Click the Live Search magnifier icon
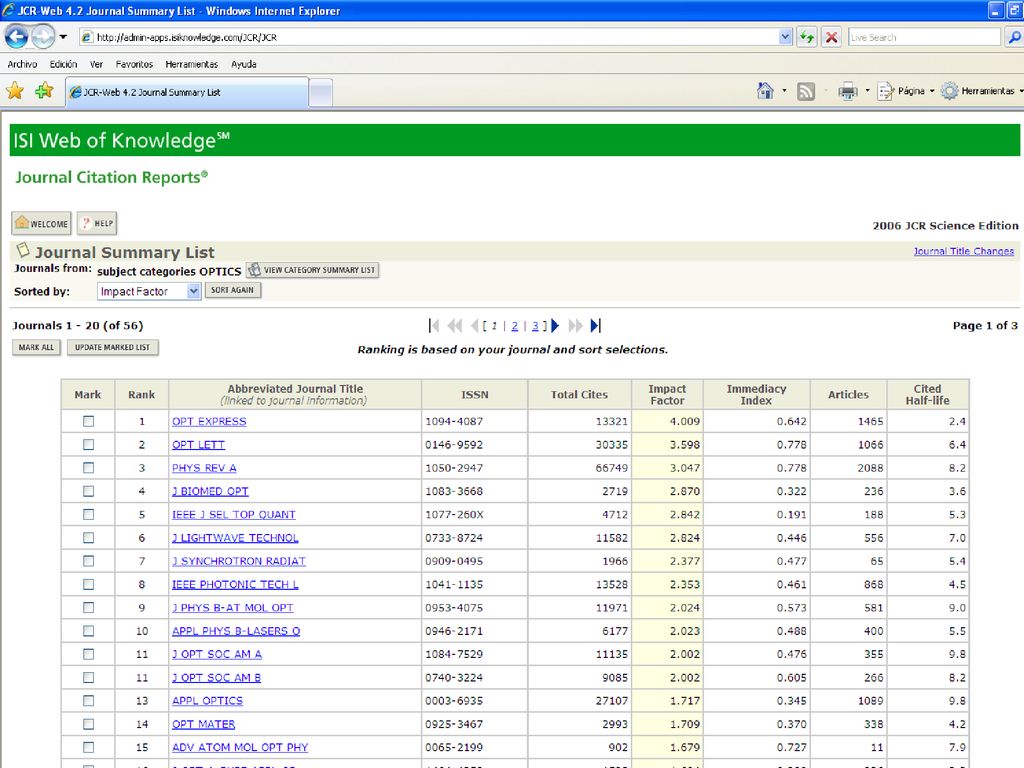This screenshot has height=768, width=1024. point(1014,37)
